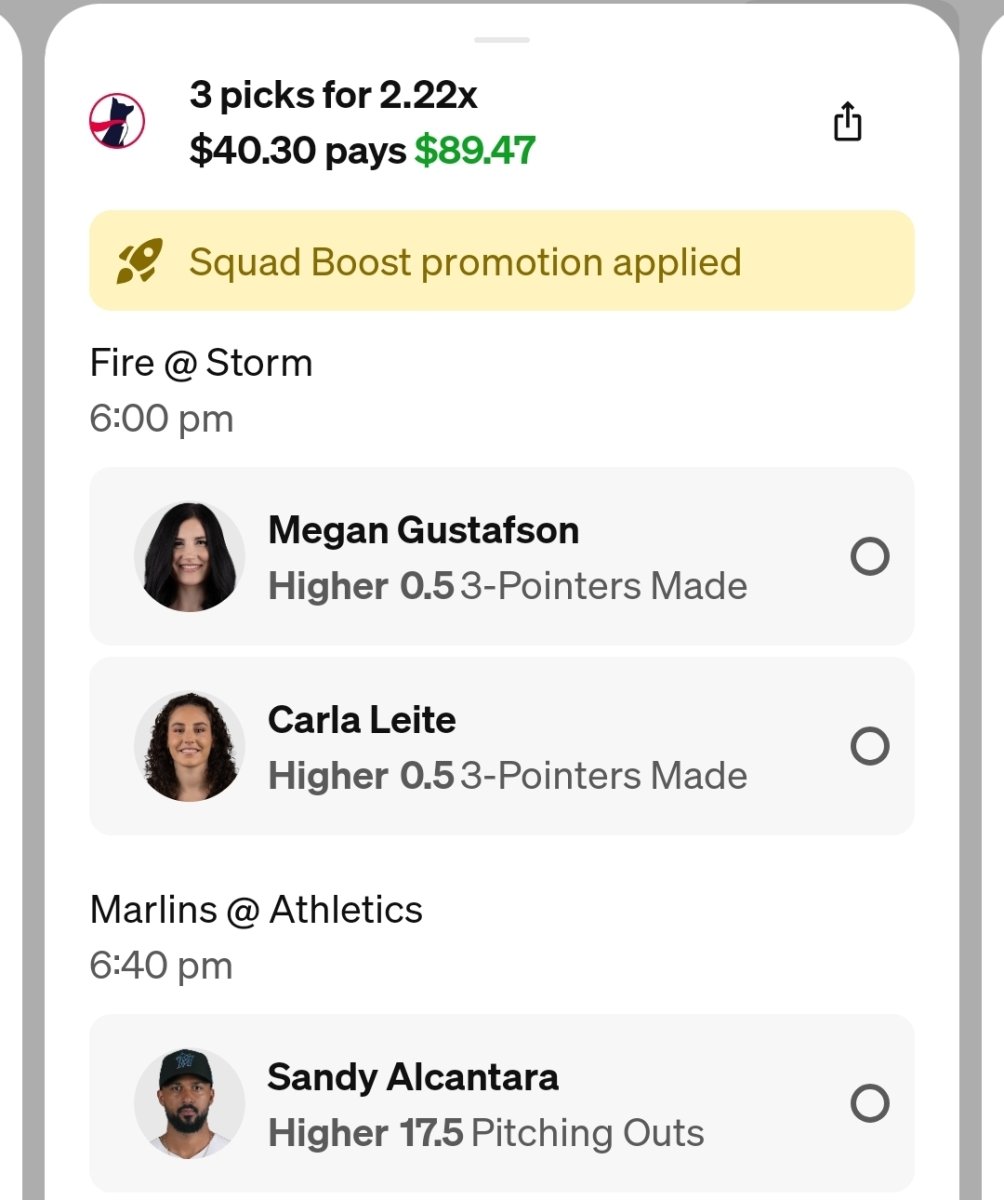
Task: Open Carla Leite player photo
Action: (x=190, y=746)
